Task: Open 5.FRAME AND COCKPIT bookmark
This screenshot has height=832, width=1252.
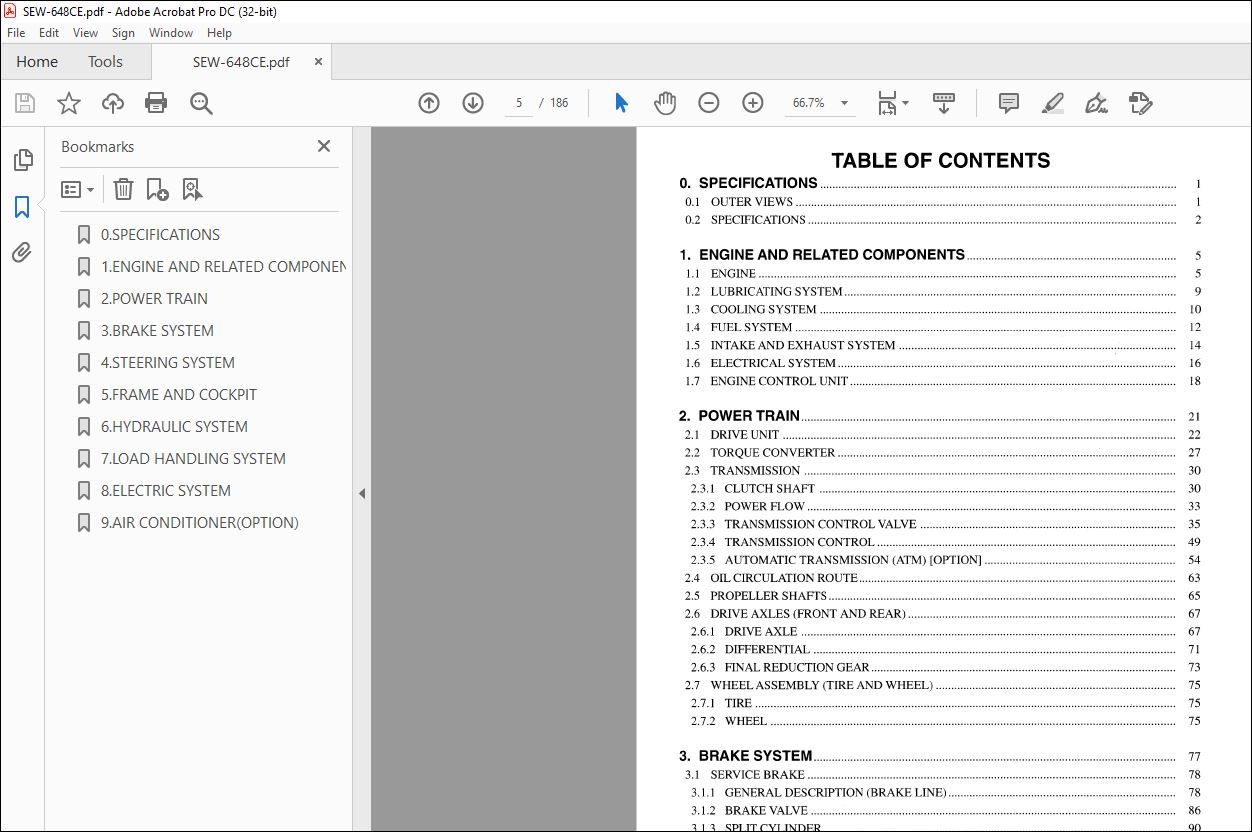Action: (178, 395)
